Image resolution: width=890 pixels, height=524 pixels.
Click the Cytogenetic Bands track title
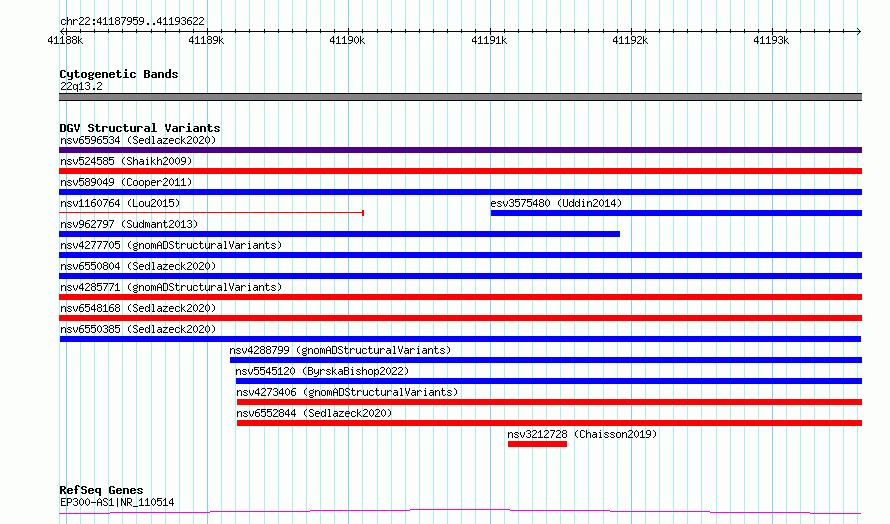coord(119,74)
